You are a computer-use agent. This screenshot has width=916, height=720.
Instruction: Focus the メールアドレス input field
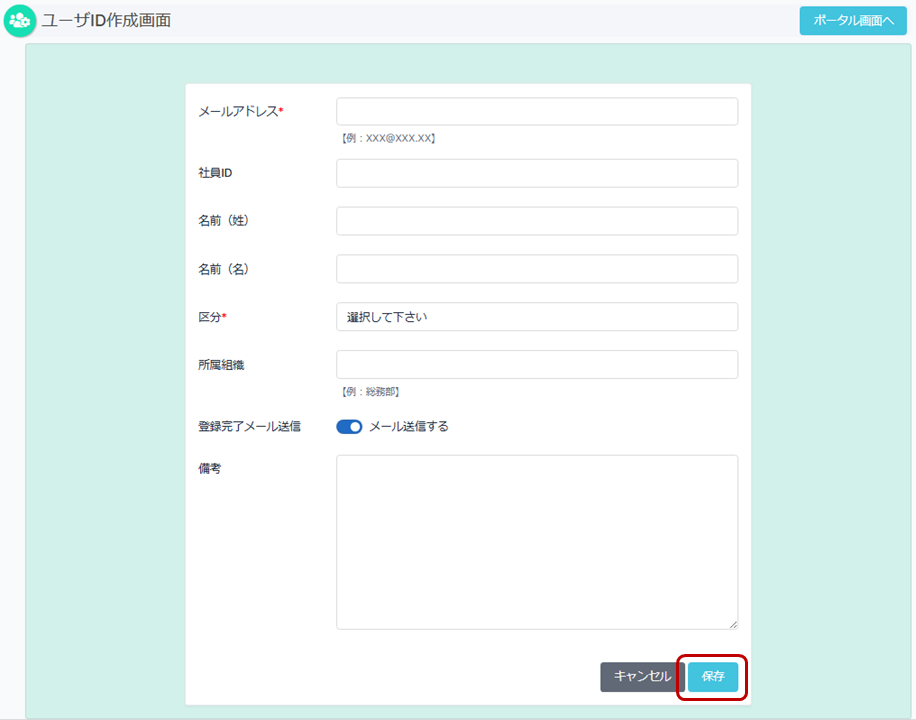tap(537, 111)
